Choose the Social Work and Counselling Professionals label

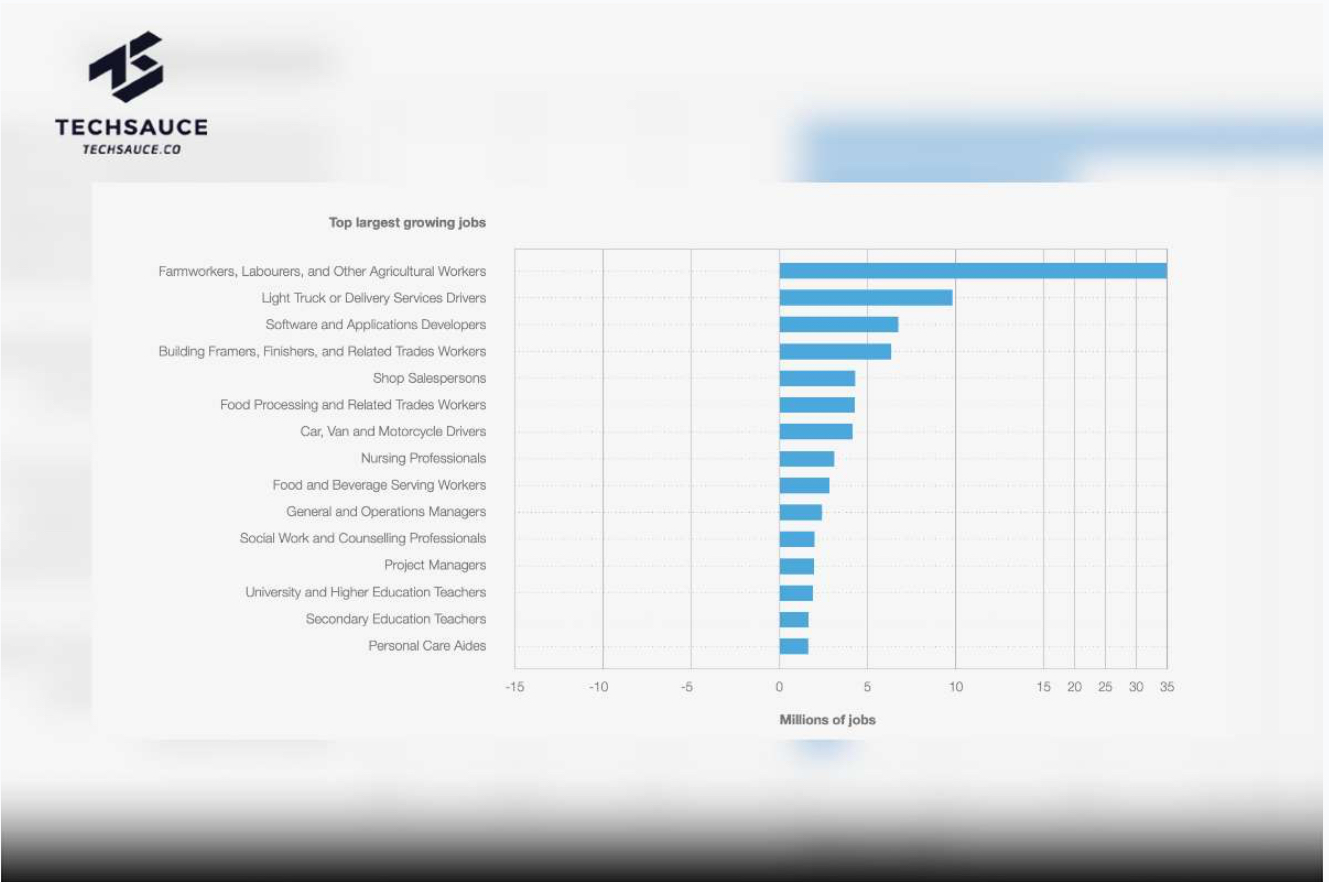tap(362, 539)
